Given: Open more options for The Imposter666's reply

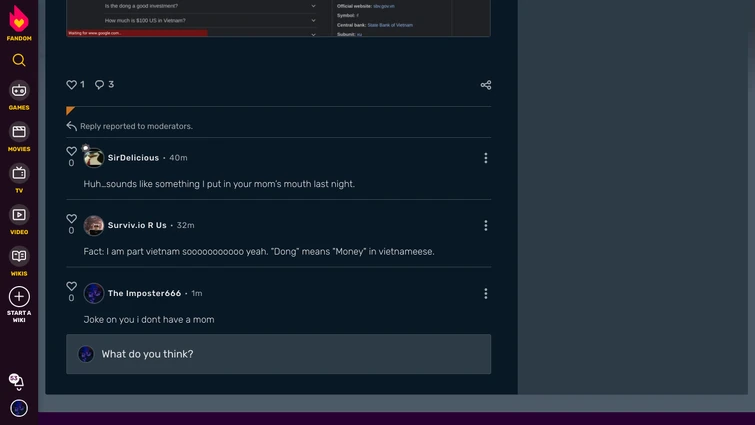Looking at the screenshot, I should tap(485, 293).
